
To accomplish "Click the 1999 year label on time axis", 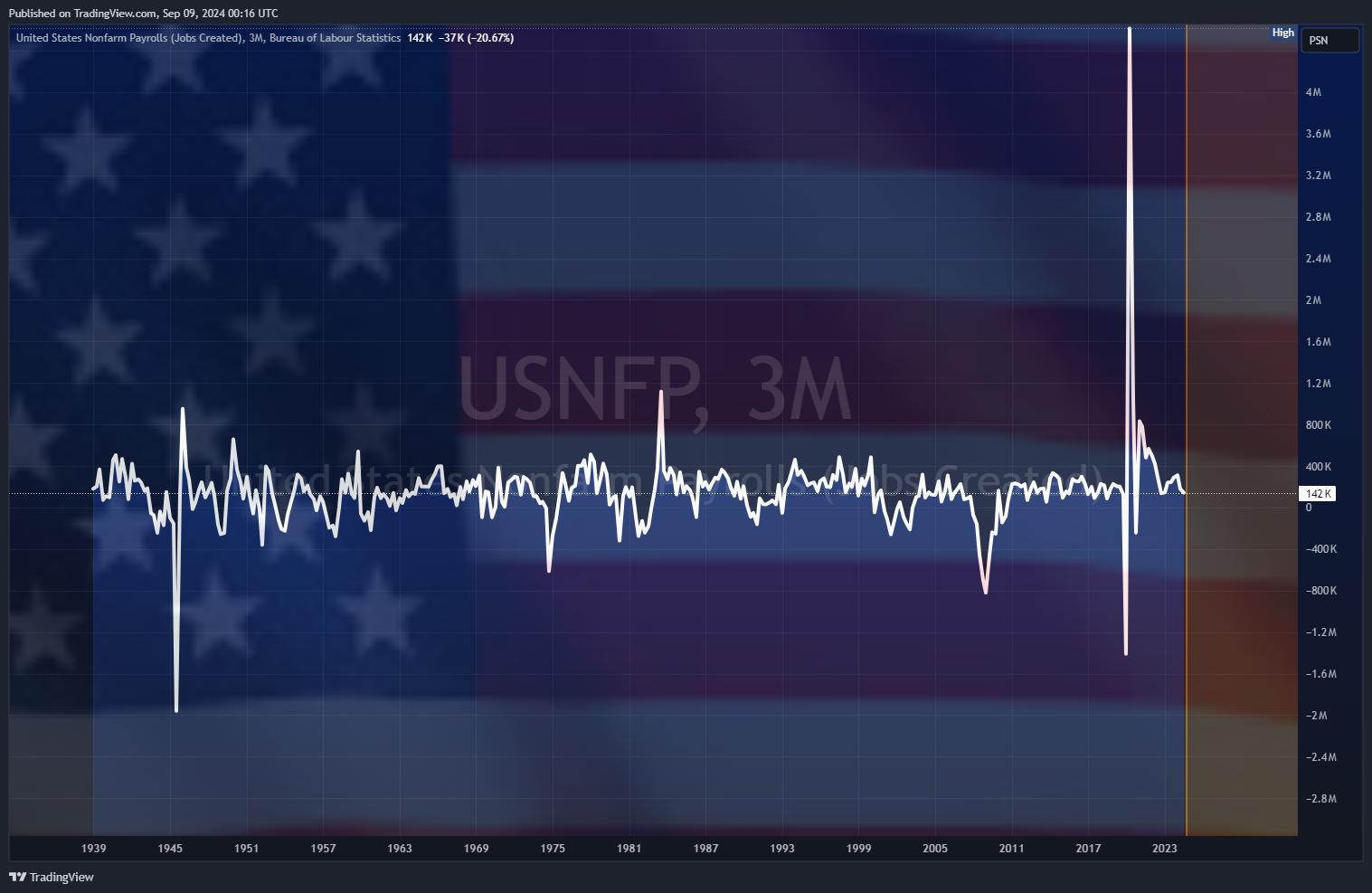I will pos(858,849).
